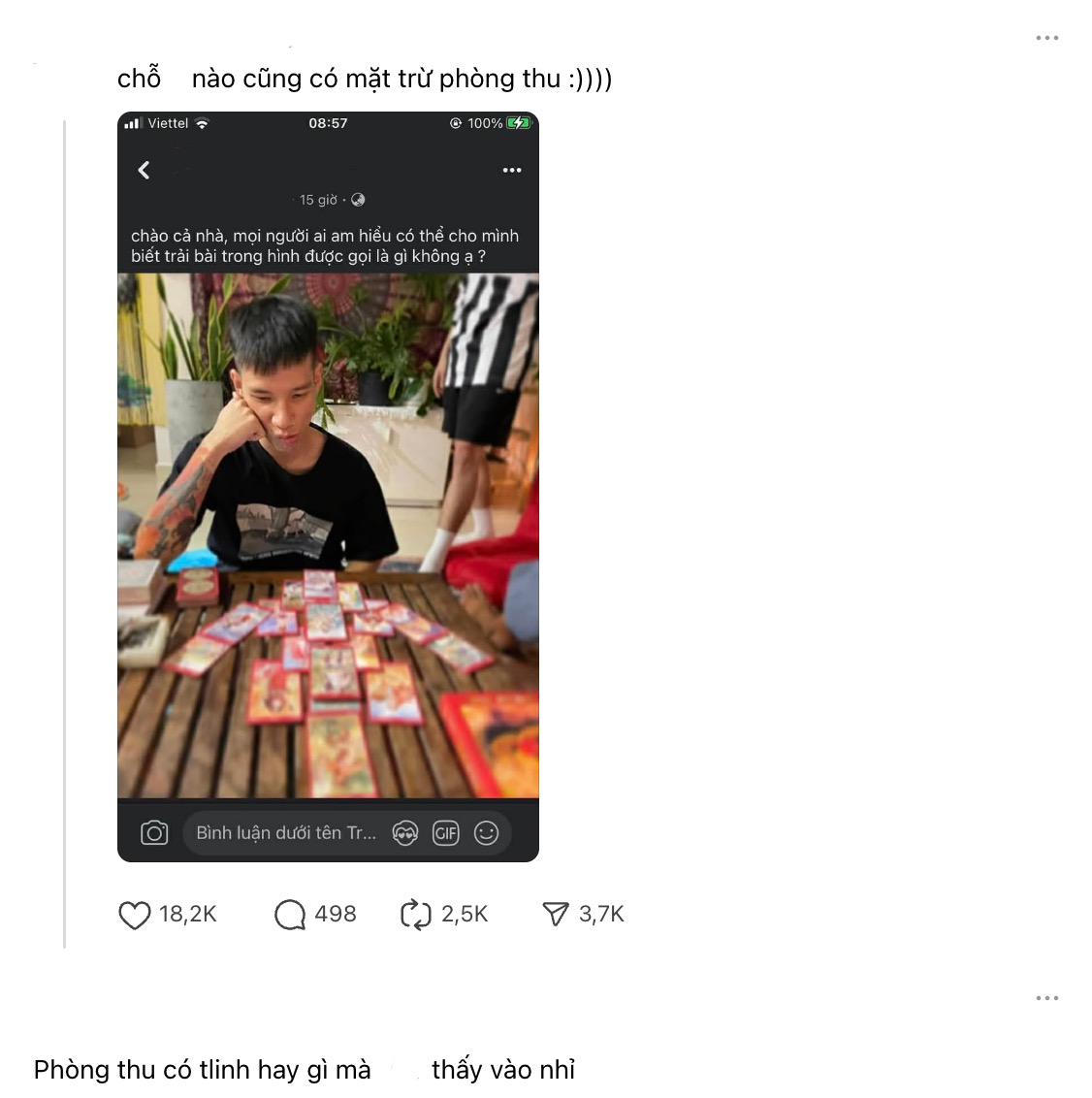Open the tarot card photo
This screenshot has height=1098, width=1092.
(329, 535)
